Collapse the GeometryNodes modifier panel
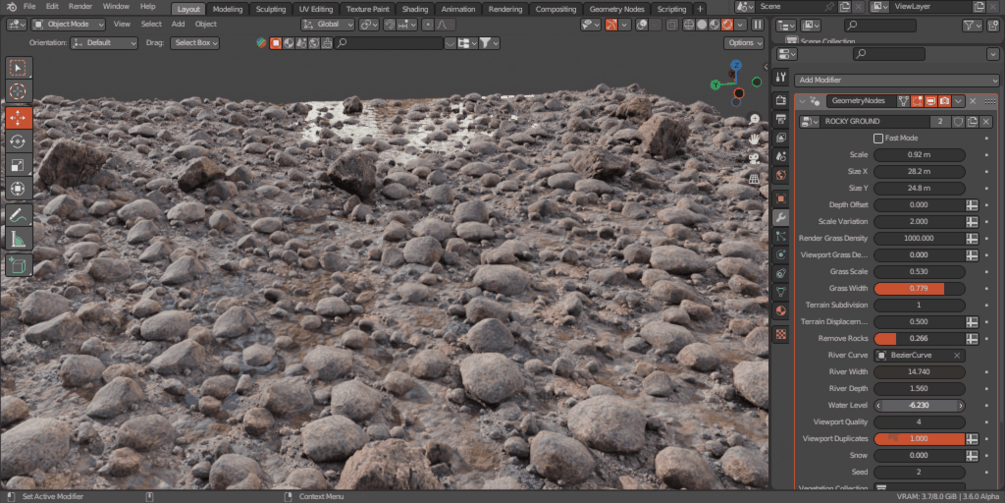 click(802, 101)
